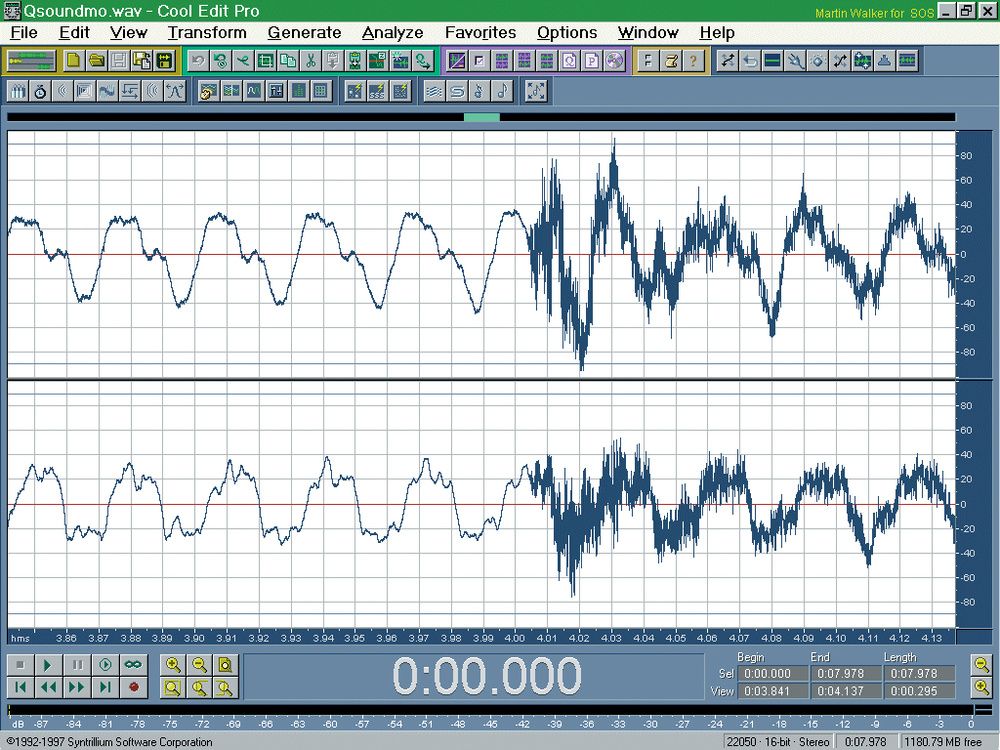Click Zoom to Selection magnifier icon
The image size is (1000, 750).
pos(173,688)
